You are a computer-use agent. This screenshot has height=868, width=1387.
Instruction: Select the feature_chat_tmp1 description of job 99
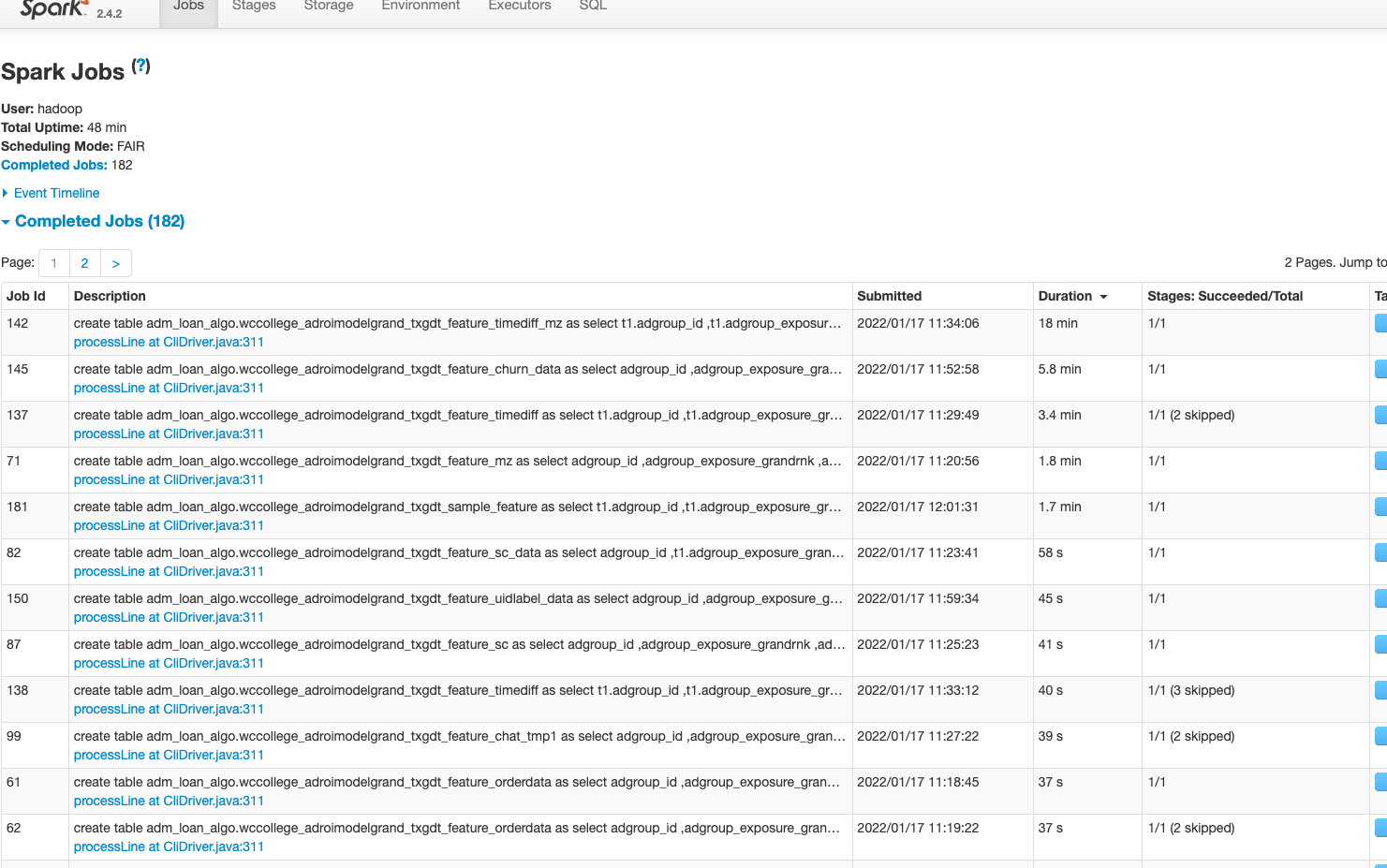[459, 736]
